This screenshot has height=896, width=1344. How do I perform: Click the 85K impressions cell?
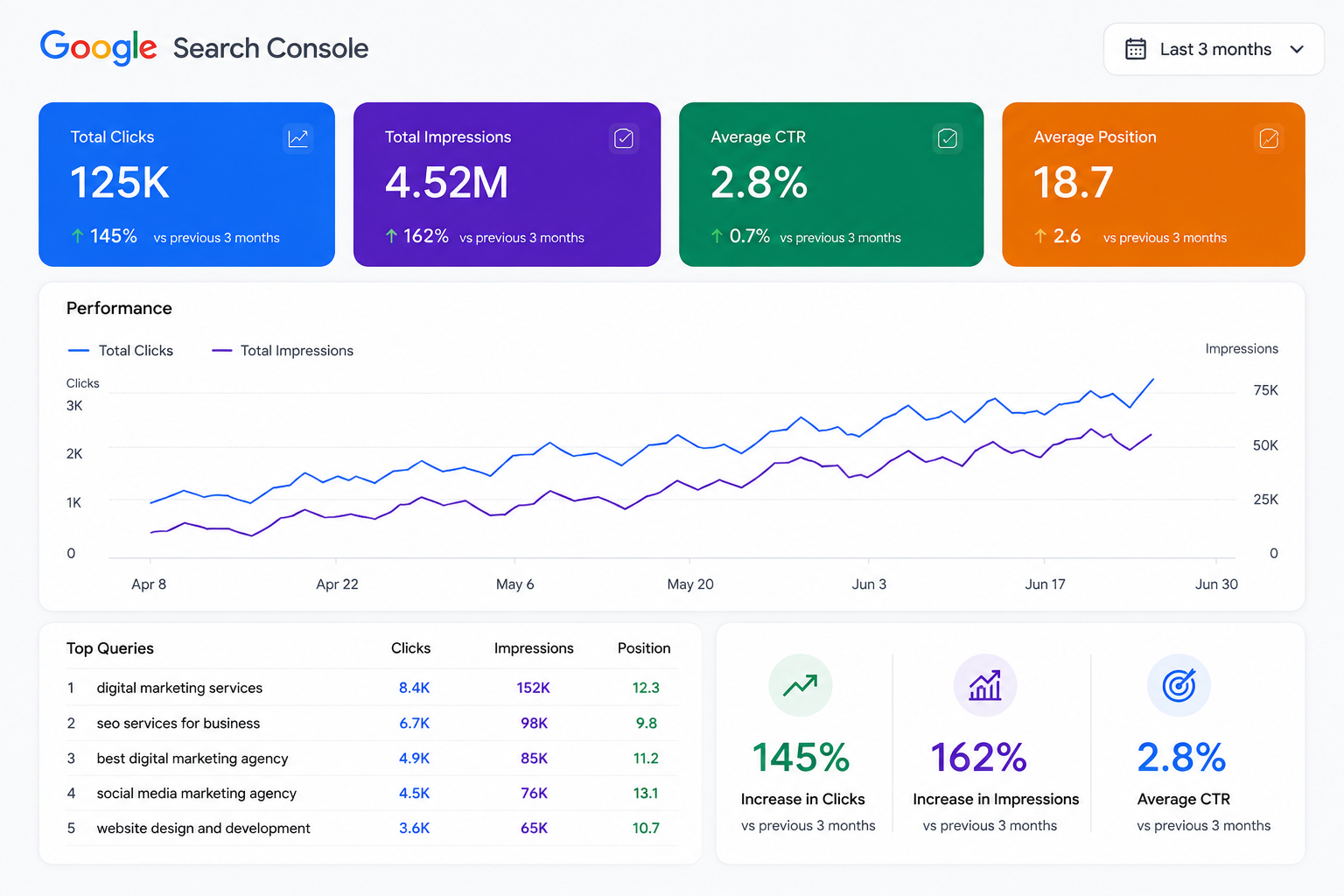point(534,759)
